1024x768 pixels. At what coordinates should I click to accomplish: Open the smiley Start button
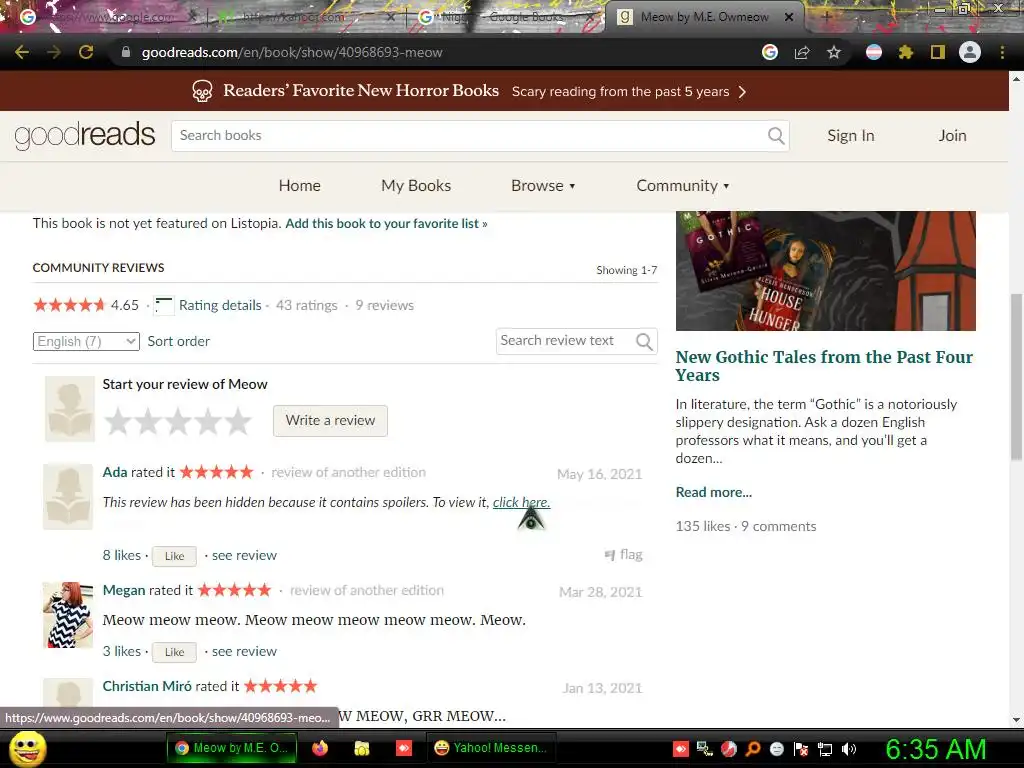[27, 748]
